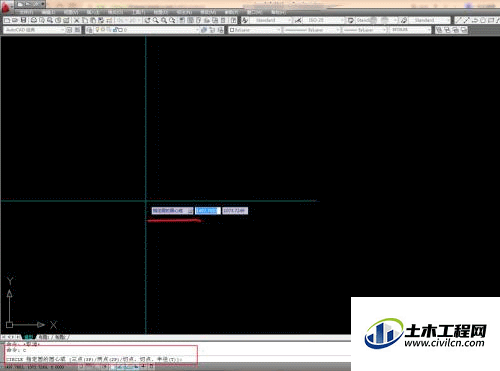Select the Polyline draw tool
The image size is (500, 371).
point(475,20)
